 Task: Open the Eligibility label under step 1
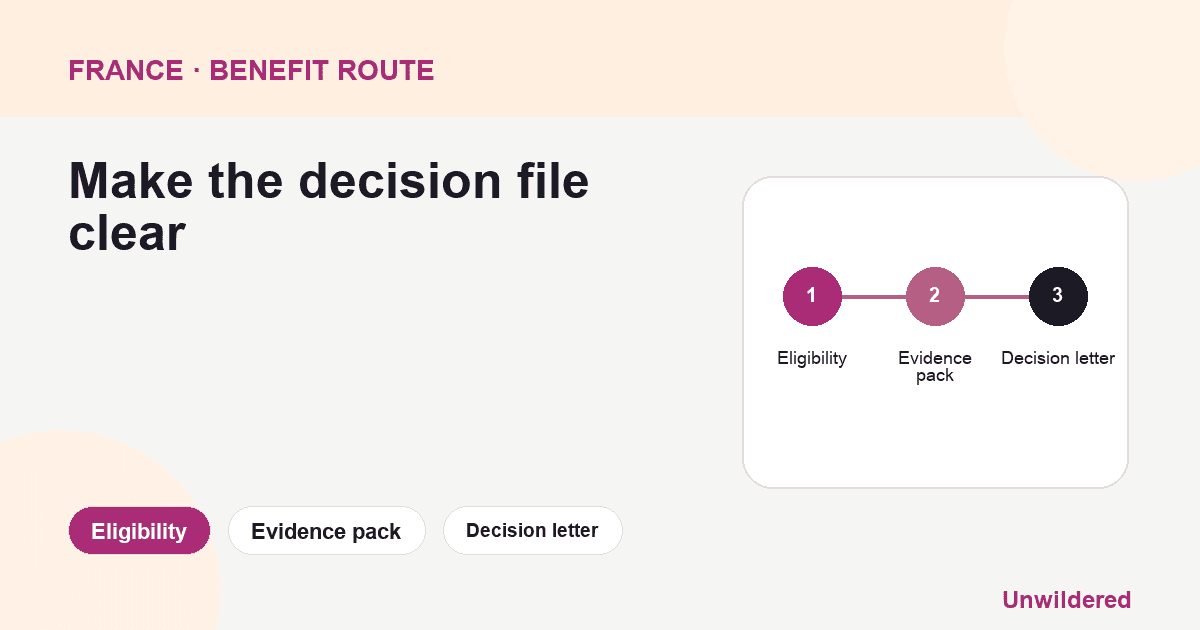812,358
